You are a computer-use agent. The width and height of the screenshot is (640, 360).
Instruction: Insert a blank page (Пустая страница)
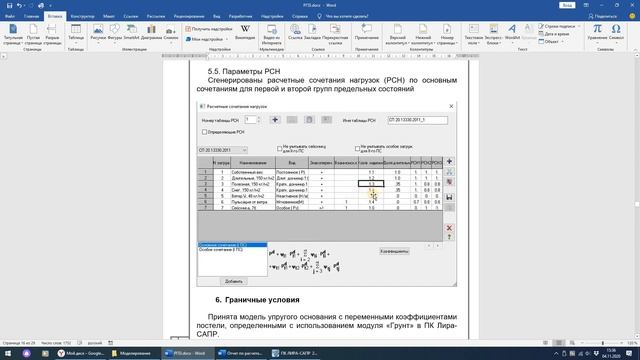[x=33, y=34]
